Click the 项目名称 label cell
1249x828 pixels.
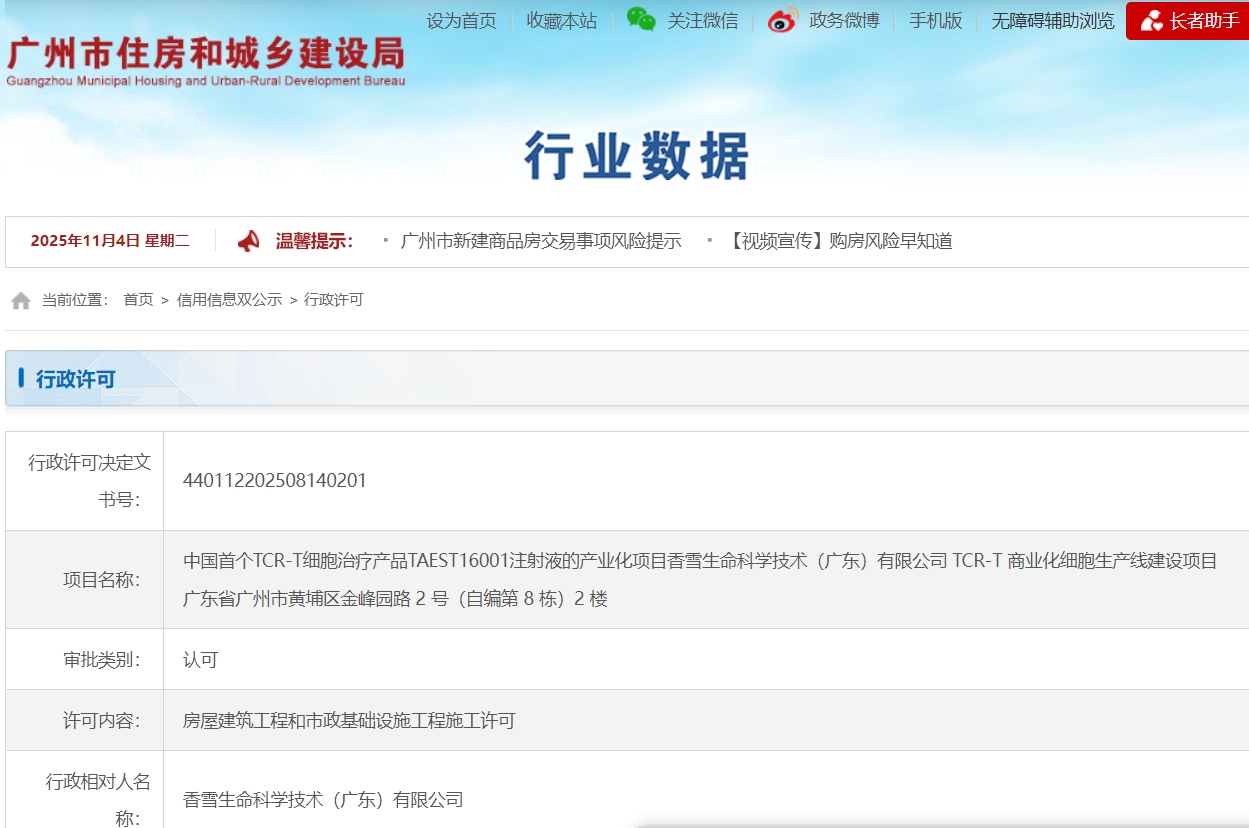85,580
